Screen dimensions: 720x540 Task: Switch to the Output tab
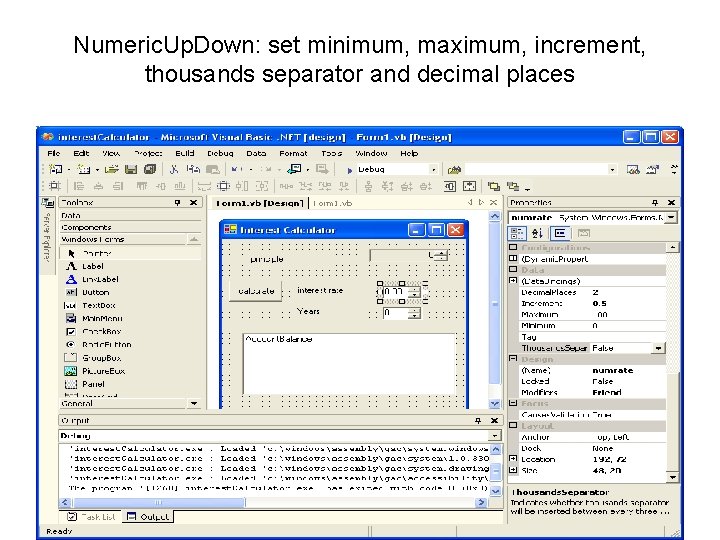coord(148,517)
